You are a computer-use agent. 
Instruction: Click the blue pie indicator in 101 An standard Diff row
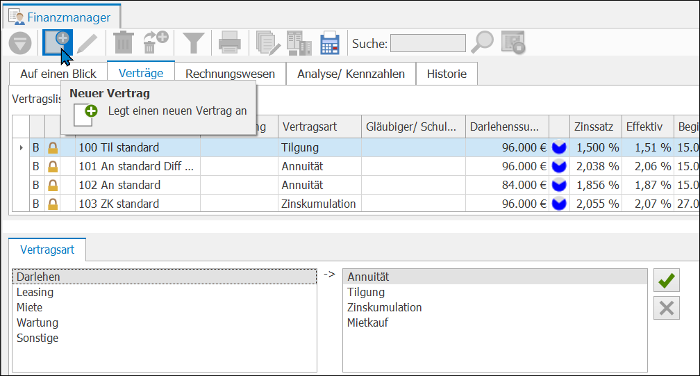point(559,166)
